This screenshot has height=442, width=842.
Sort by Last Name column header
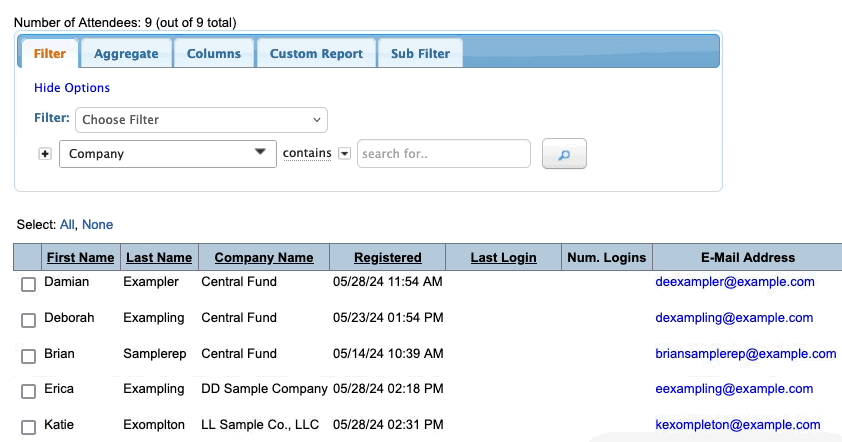coord(159,258)
